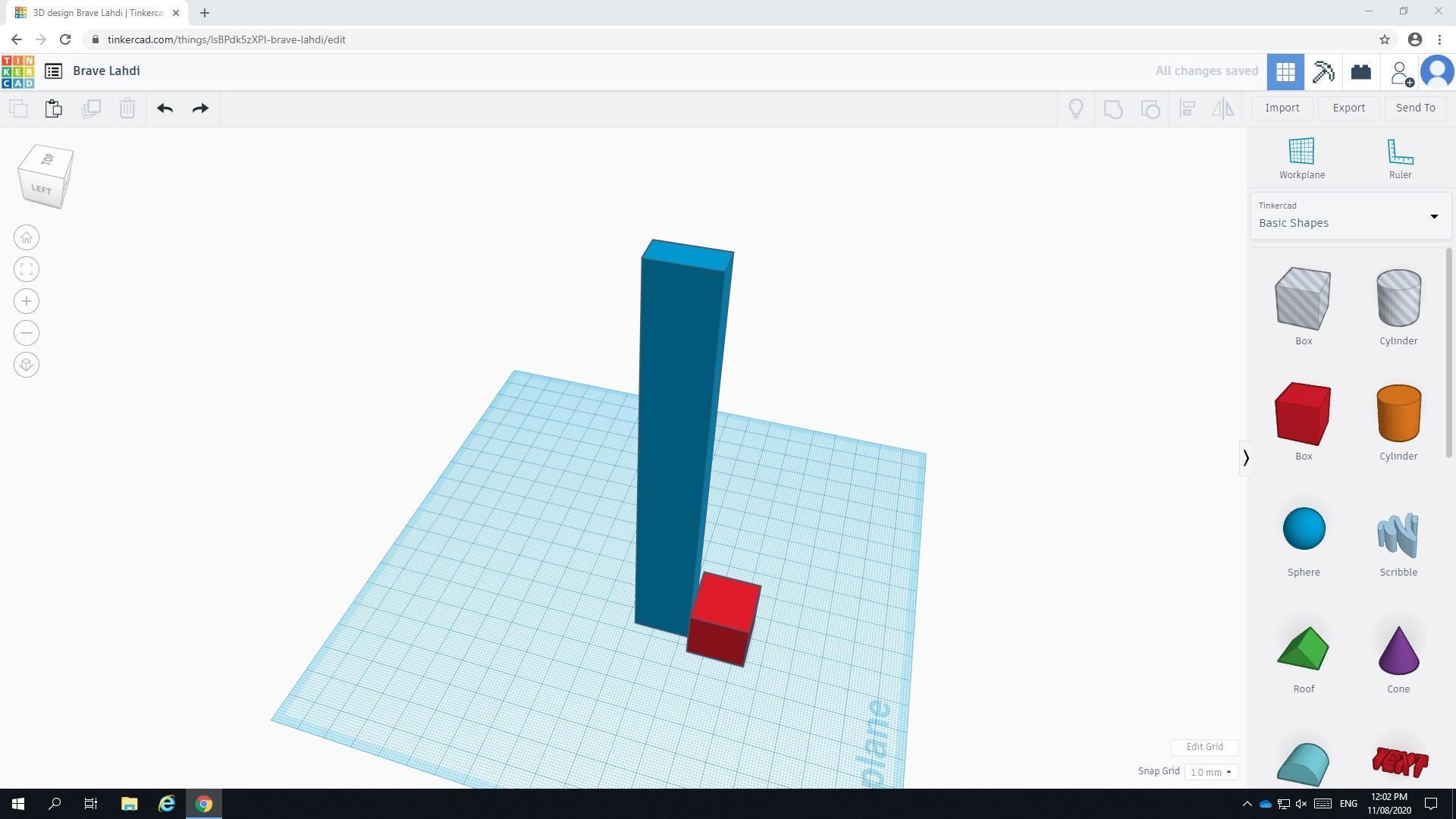
Task: Click the Redo arrow in toolbar
Action: coord(200,108)
